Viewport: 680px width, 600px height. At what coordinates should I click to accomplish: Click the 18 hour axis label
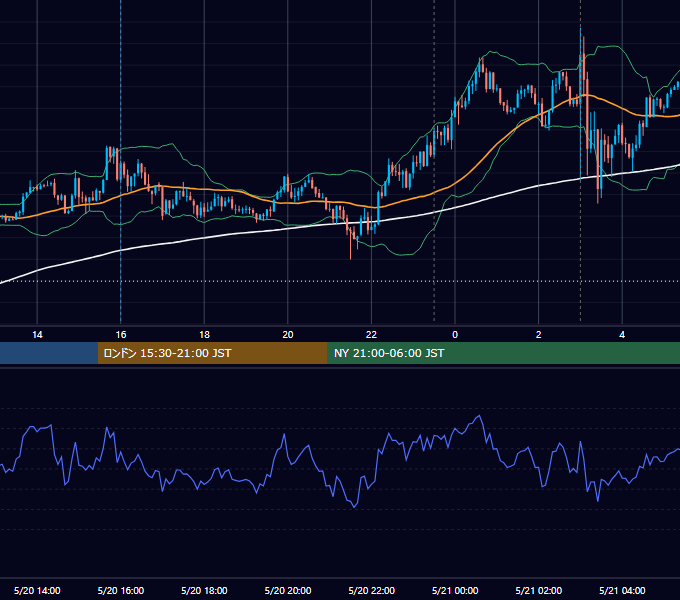click(x=204, y=335)
